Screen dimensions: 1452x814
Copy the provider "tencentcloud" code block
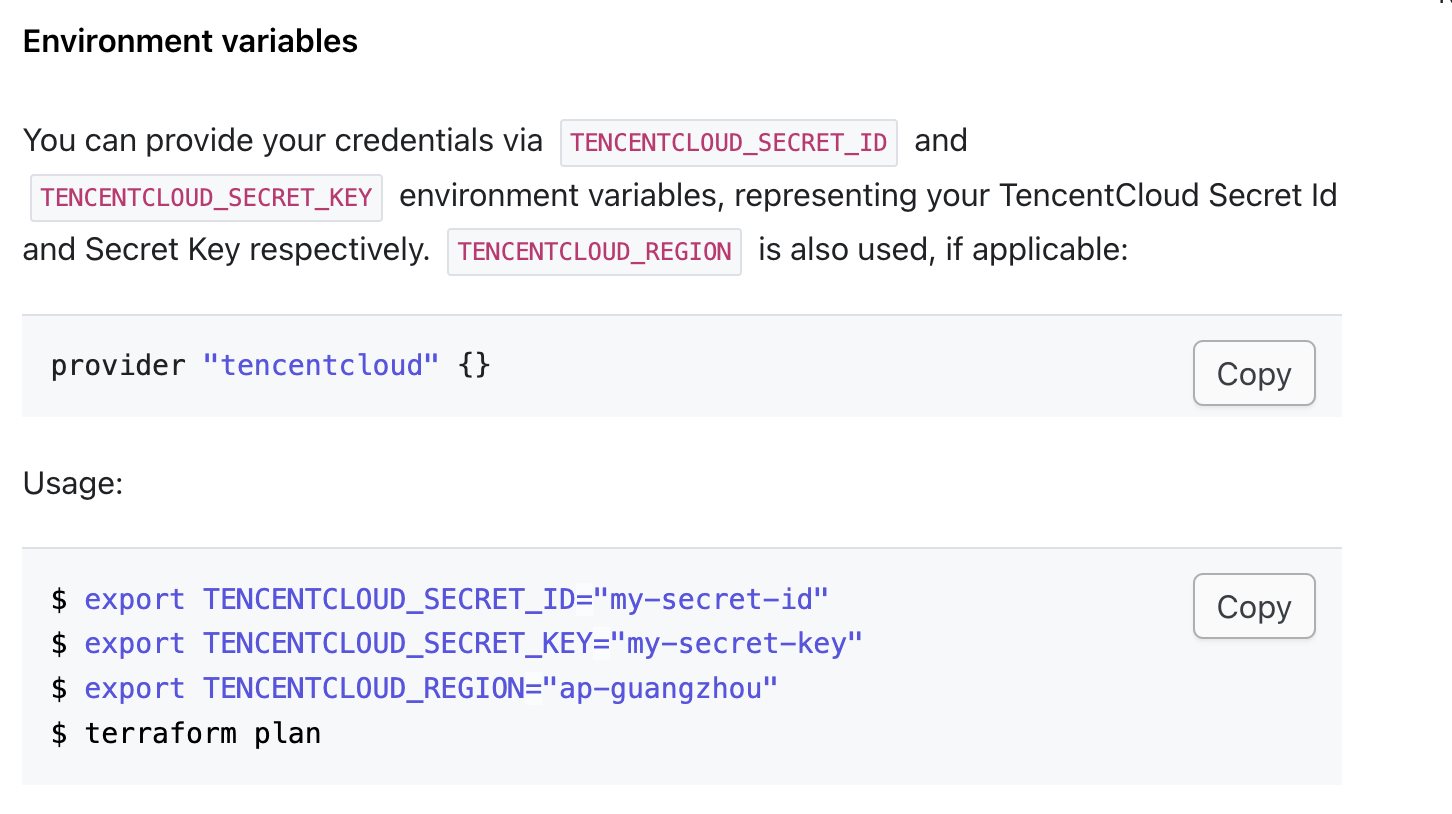pyautogui.click(x=1254, y=374)
